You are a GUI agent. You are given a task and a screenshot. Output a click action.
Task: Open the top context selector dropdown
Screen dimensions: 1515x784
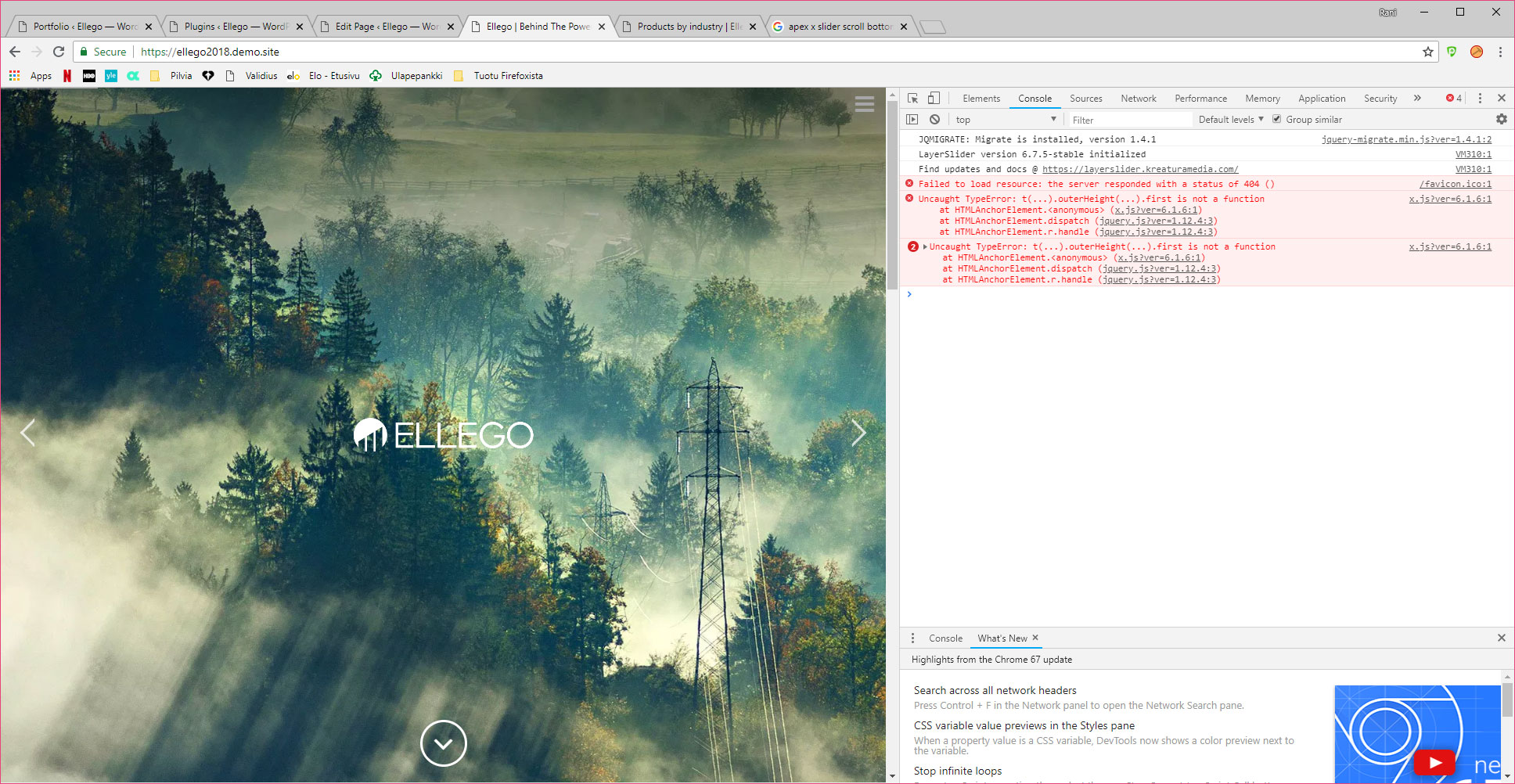pos(1006,120)
